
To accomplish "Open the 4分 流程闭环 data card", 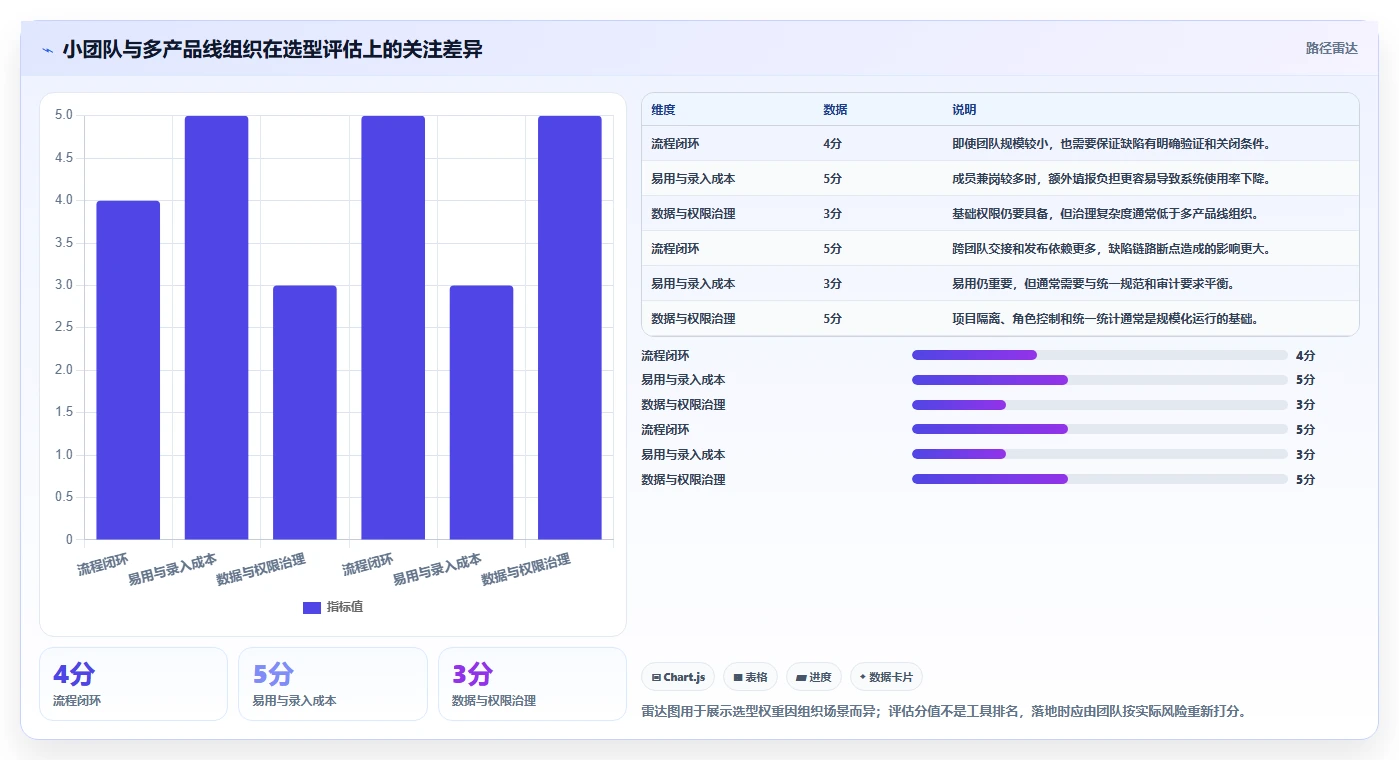I will point(134,684).
